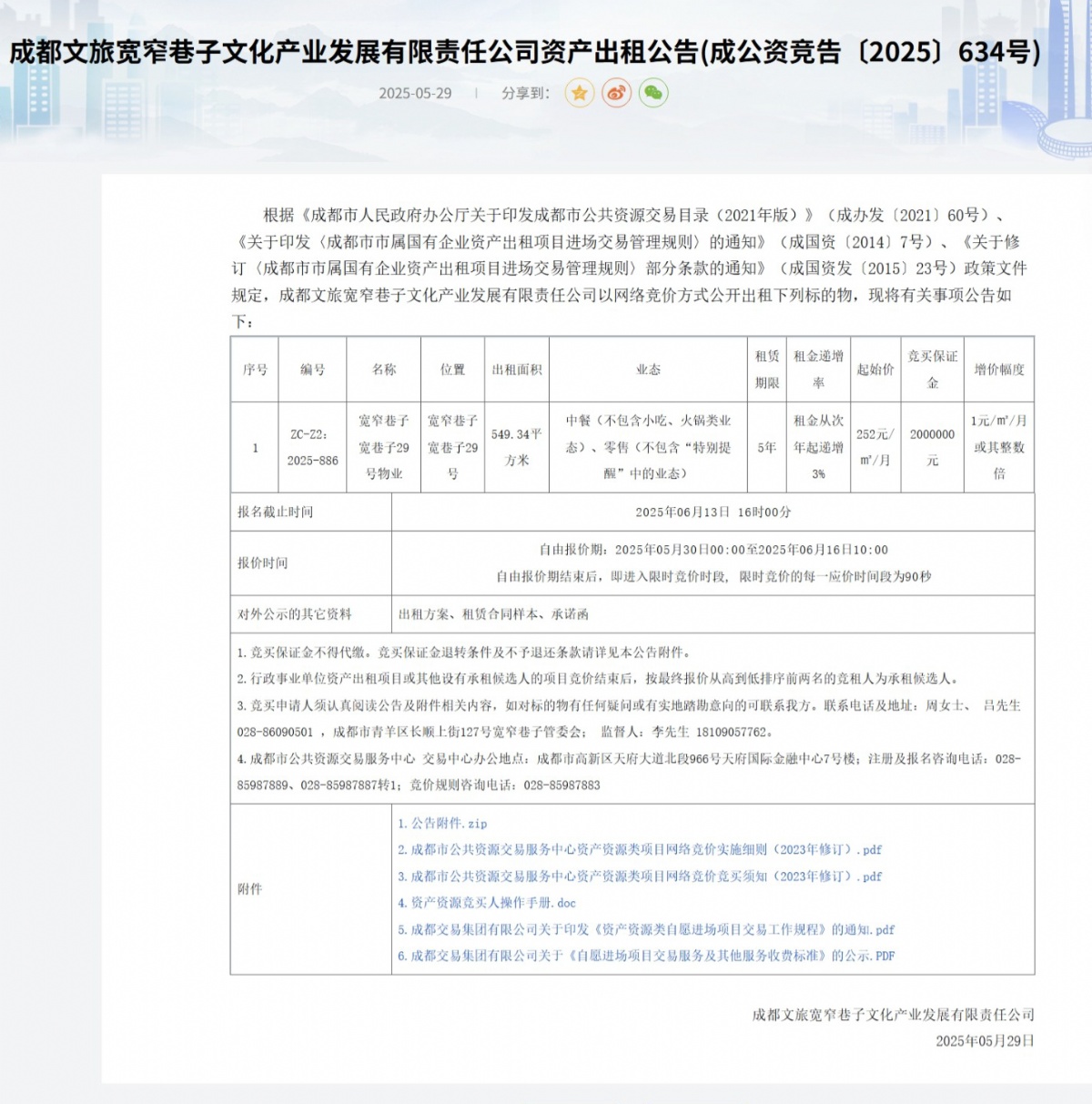Share this announcement to WeChat
Viewport: 1092px width, 1104px height.
(653, 93)
